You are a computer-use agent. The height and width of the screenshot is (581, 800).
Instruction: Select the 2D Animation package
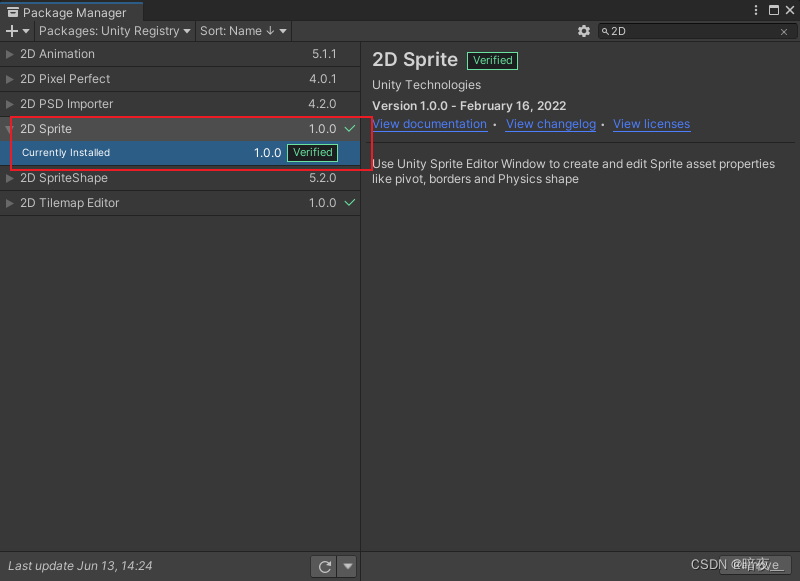pyautogui.click(x=180, y=54)
